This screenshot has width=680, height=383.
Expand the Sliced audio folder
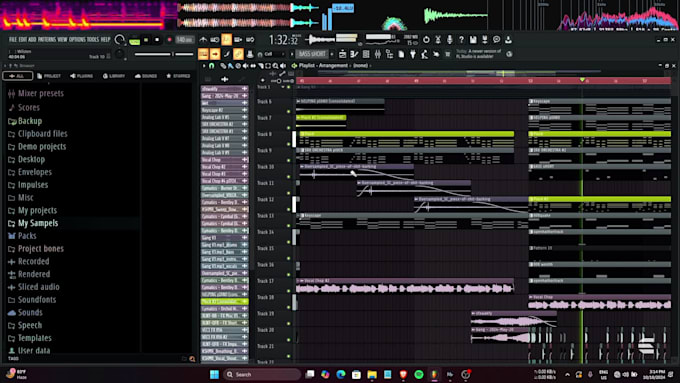[34, 287]
